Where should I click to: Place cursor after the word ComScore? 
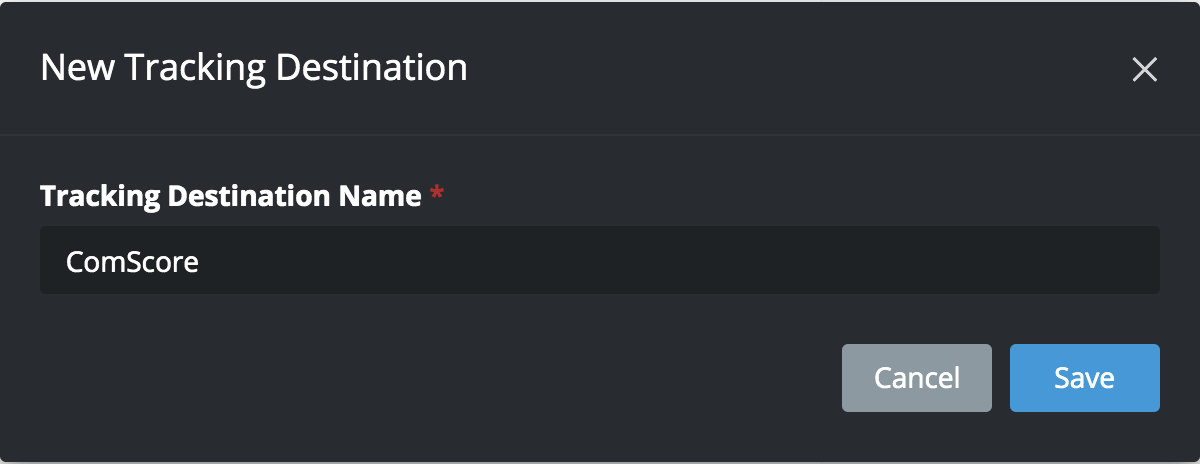201,262
